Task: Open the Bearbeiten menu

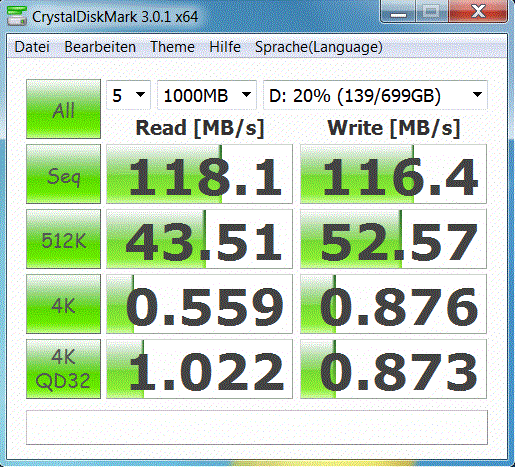Action: [100, 47]
